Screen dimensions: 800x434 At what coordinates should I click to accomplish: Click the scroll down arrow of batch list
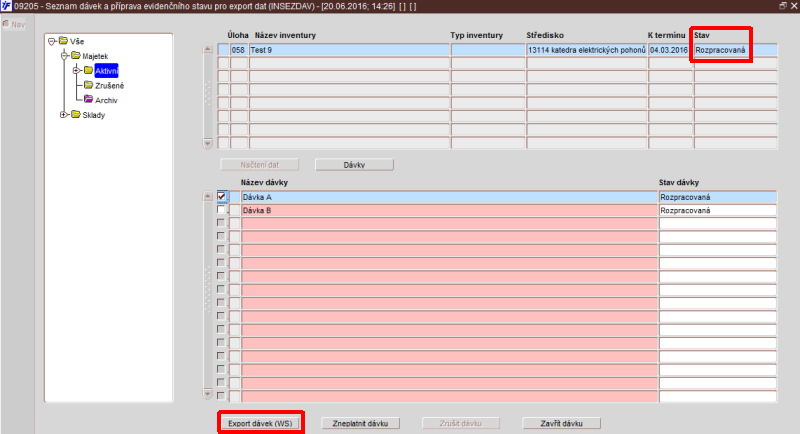coord(208,393)
